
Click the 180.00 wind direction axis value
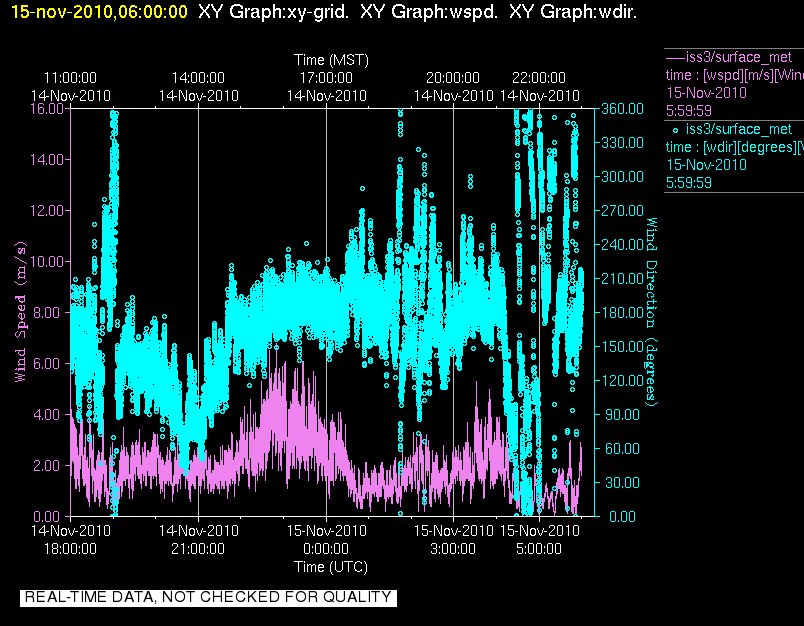pyautogui.click(x=622, y=312)
